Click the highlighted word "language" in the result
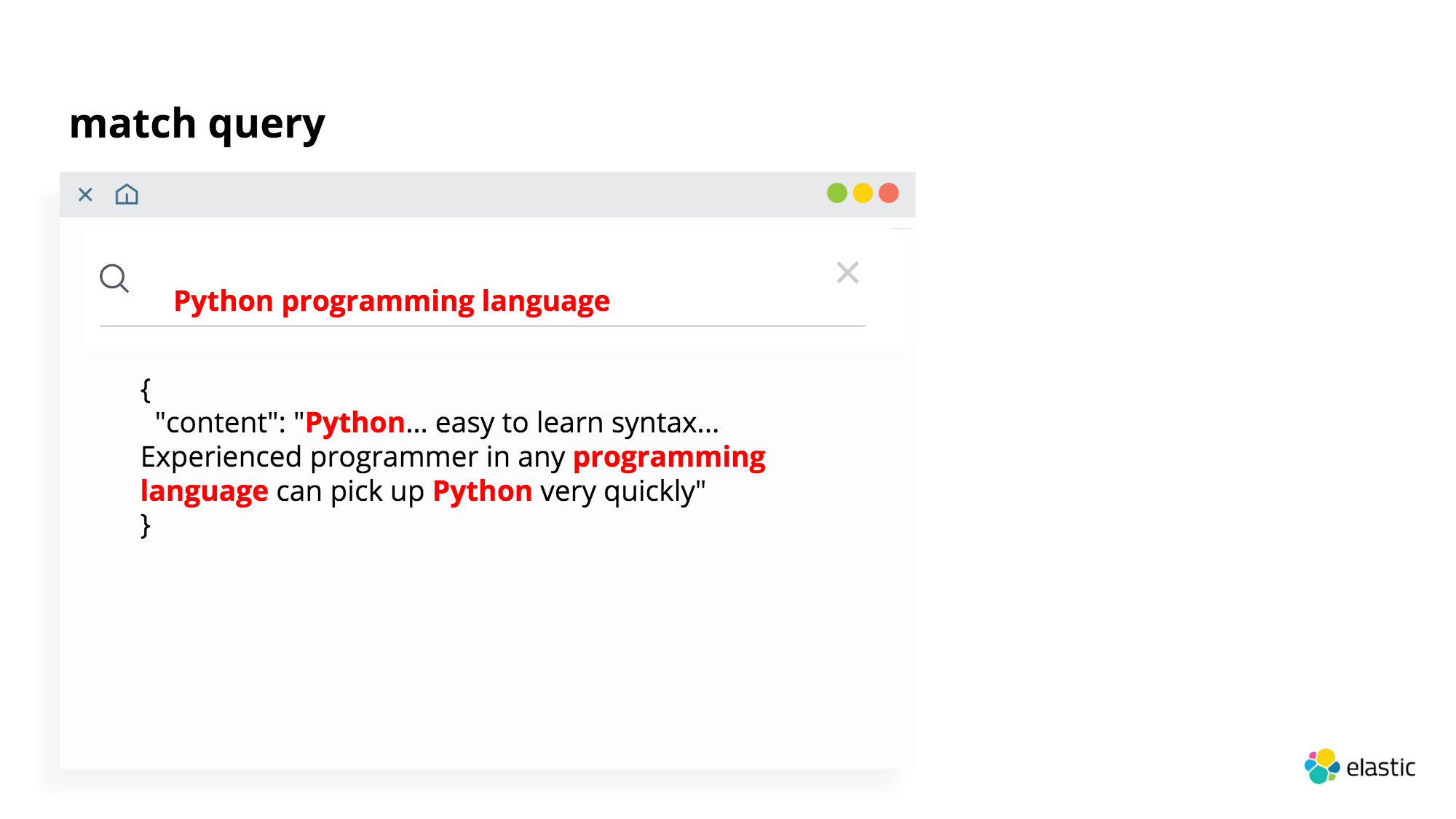The image size is (1456, 819). click(204, 491)
